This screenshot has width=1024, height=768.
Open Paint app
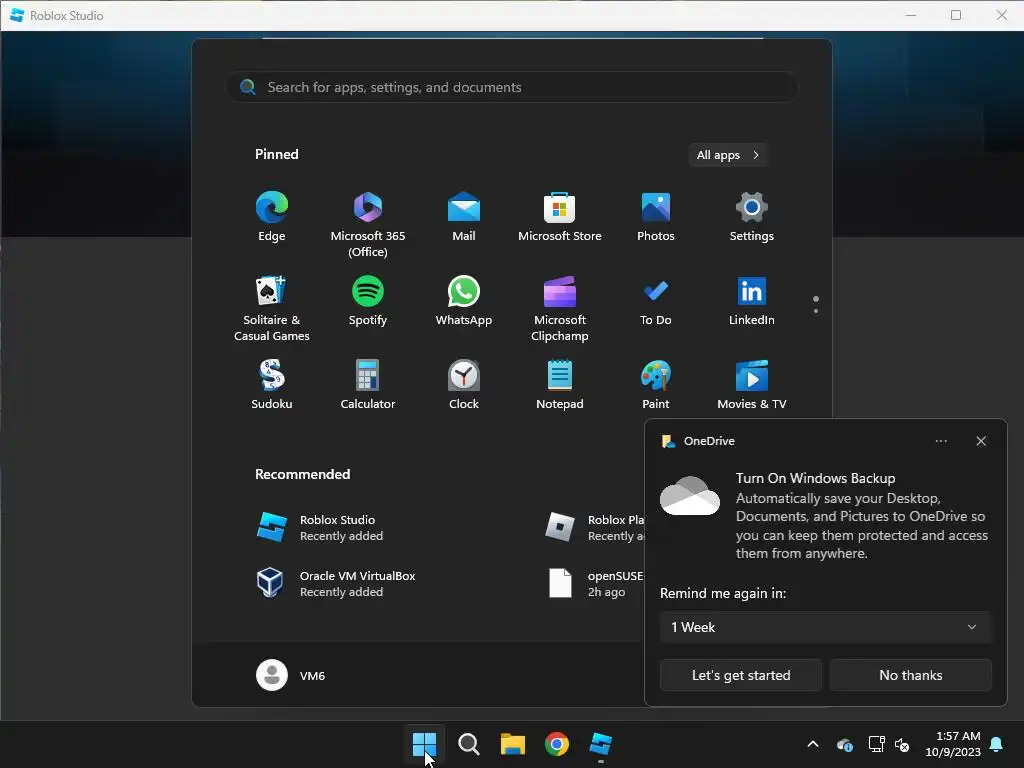(656, 385)
